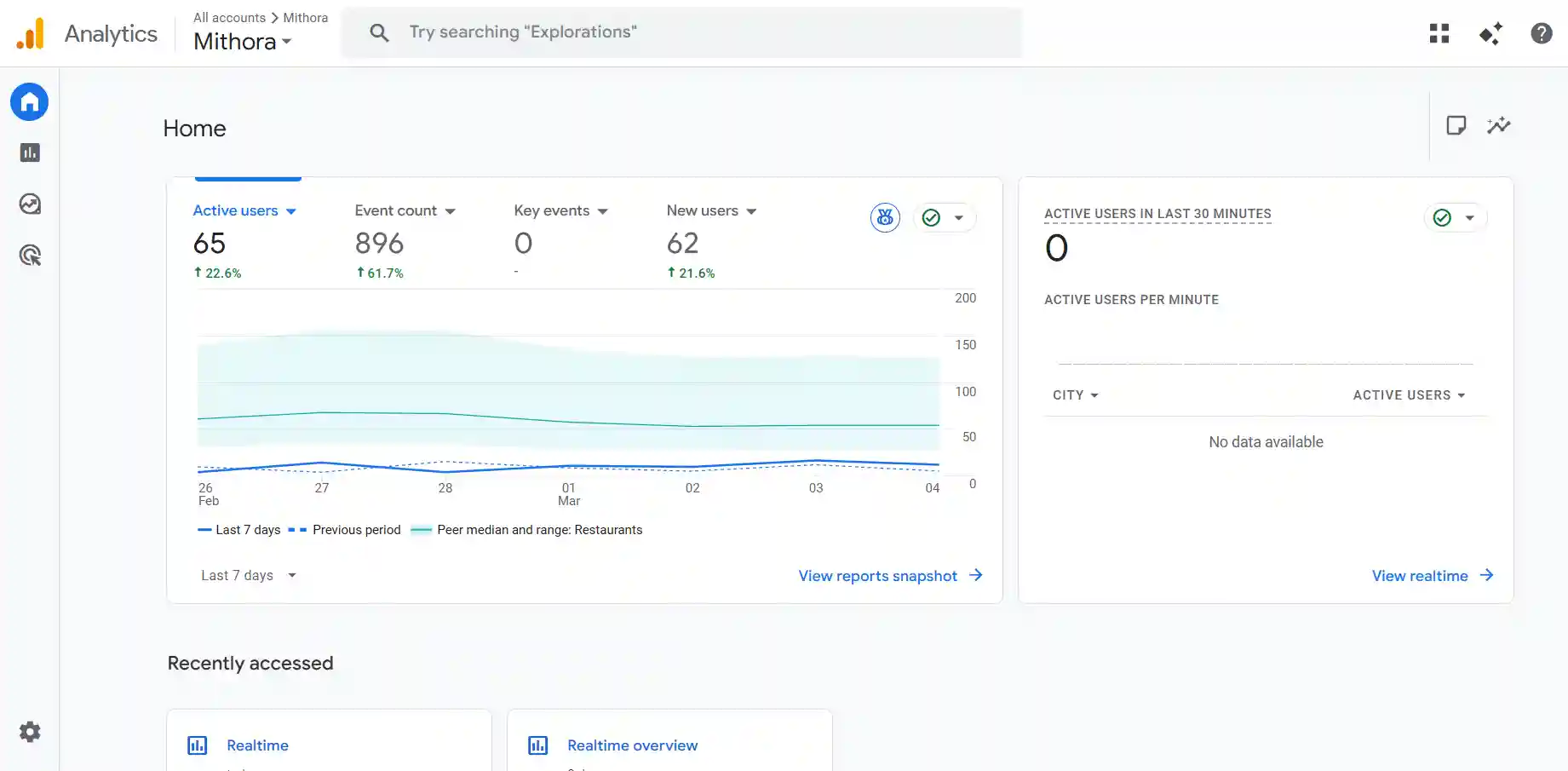Select the Event count metric tab
This screenshot has height=771, width=1568.
[405, 210]
